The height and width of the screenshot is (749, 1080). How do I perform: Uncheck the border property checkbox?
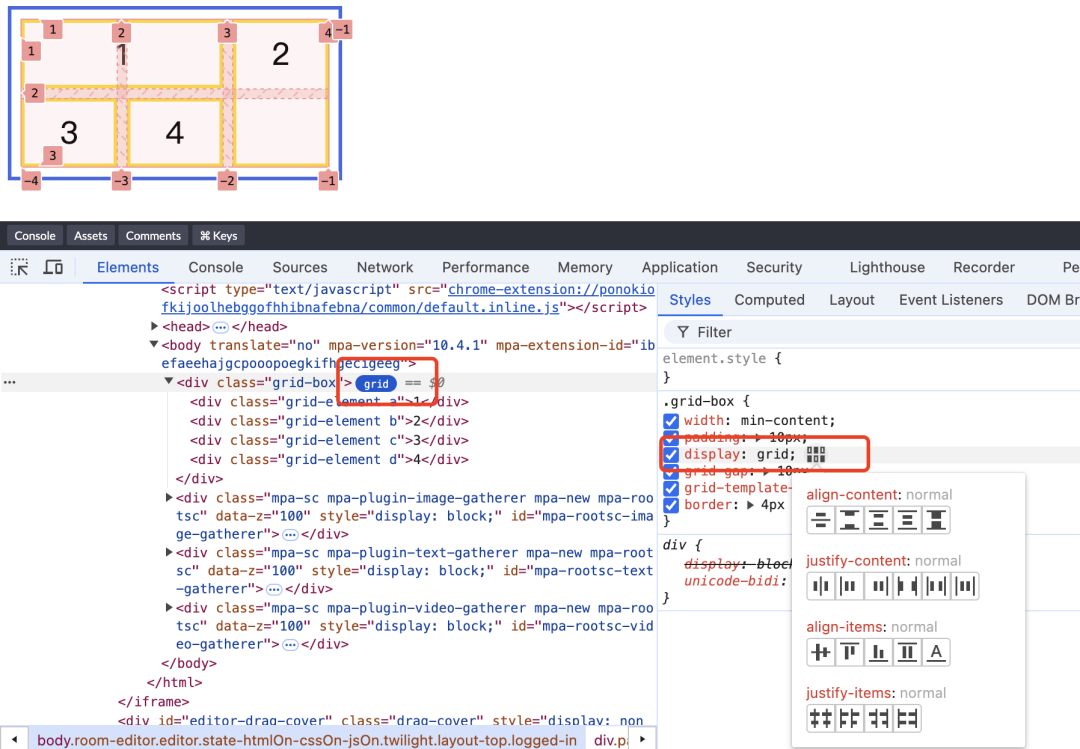point(671,505)
